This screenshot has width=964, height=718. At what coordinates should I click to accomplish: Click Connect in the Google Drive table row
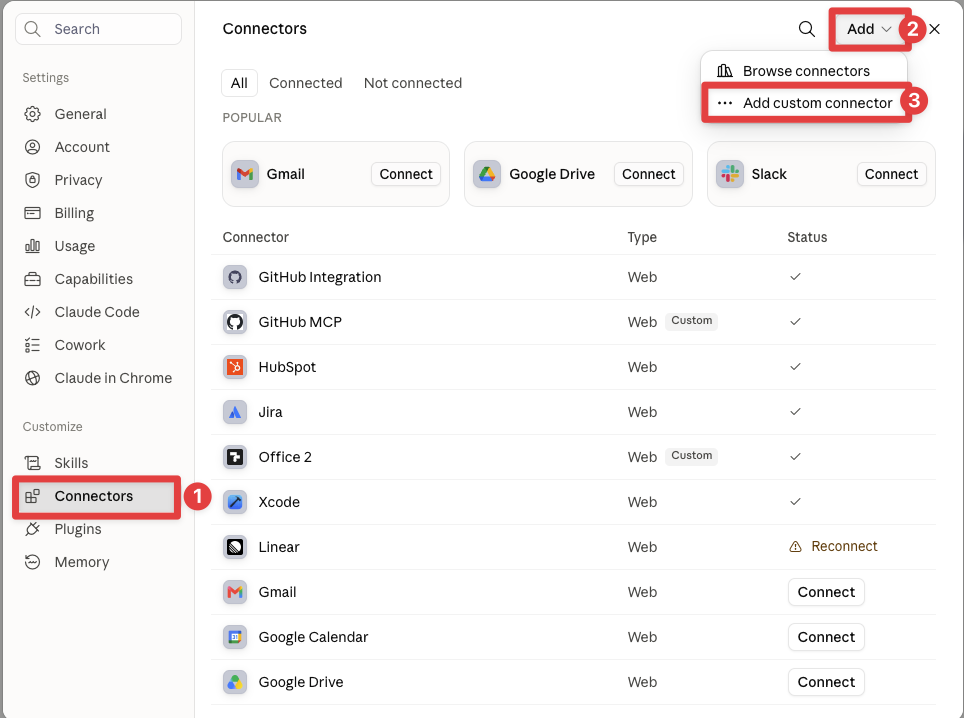pyautogui.click(x=826, y=682)
